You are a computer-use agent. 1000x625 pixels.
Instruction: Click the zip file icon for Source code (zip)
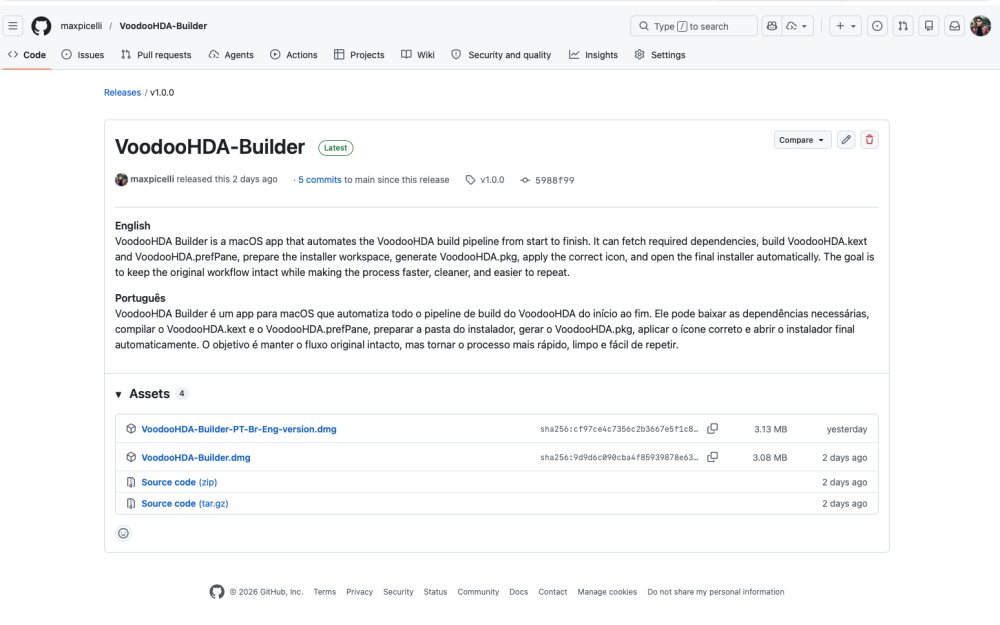131,482
